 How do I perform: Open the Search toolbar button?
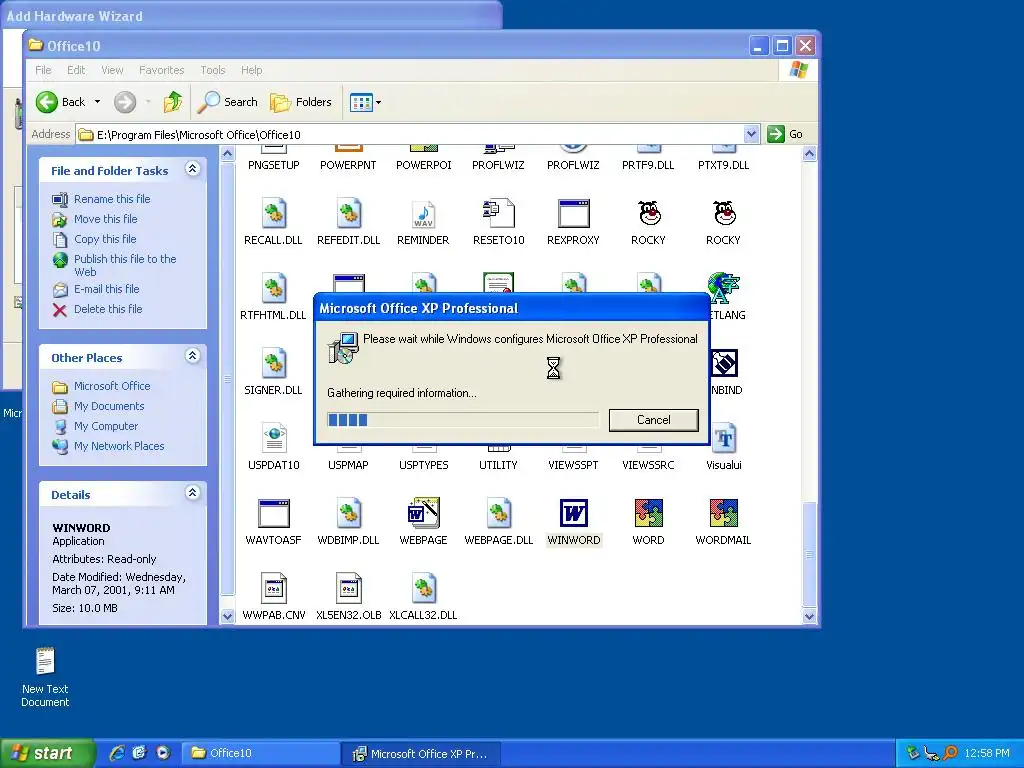[228, 102]
